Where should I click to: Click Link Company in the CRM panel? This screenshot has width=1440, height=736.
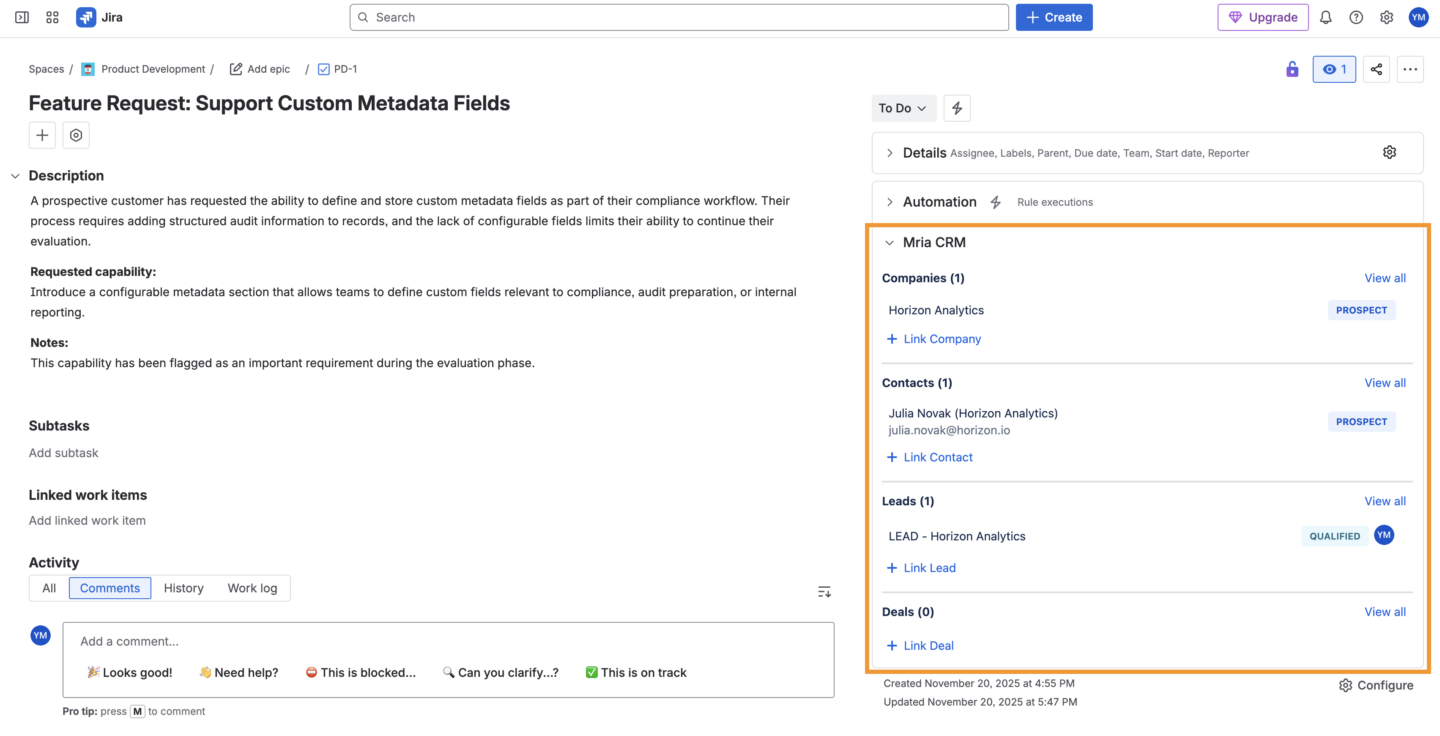[x=934, y=339]
